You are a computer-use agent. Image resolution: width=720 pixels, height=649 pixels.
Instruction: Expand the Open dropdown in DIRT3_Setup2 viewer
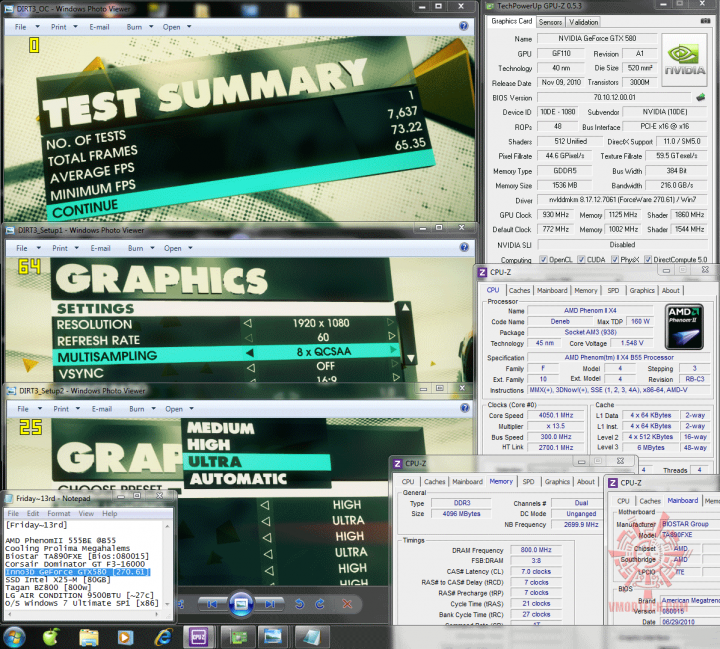(191, 408)
